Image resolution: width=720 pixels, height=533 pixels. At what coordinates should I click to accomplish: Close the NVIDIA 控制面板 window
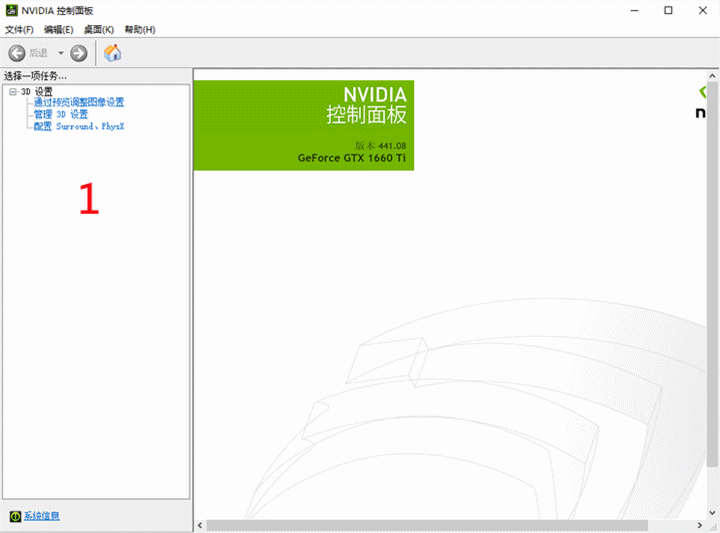tap(703, 10)
